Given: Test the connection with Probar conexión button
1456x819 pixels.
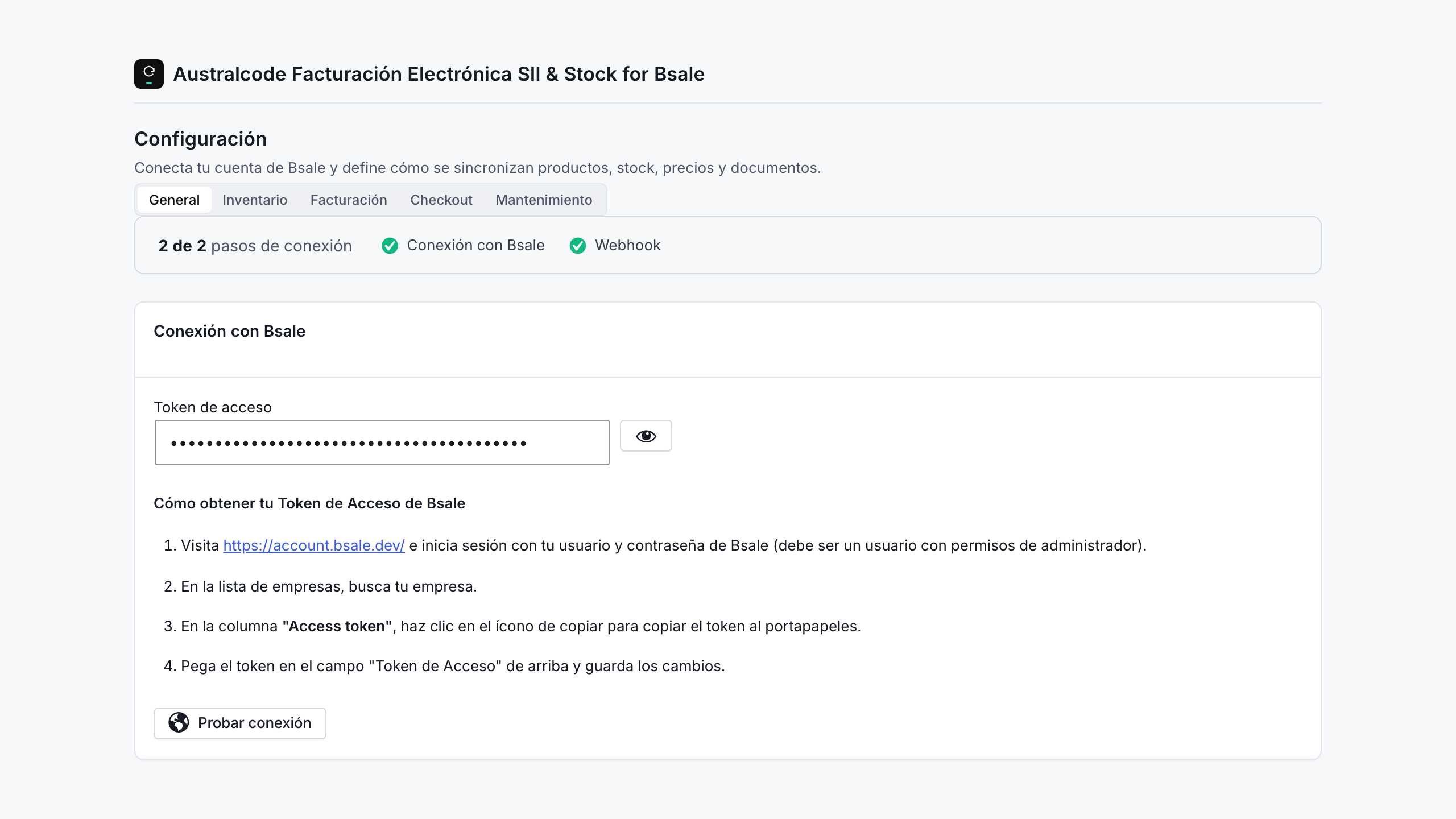Looking at the screenshot, I should (240, 723).
